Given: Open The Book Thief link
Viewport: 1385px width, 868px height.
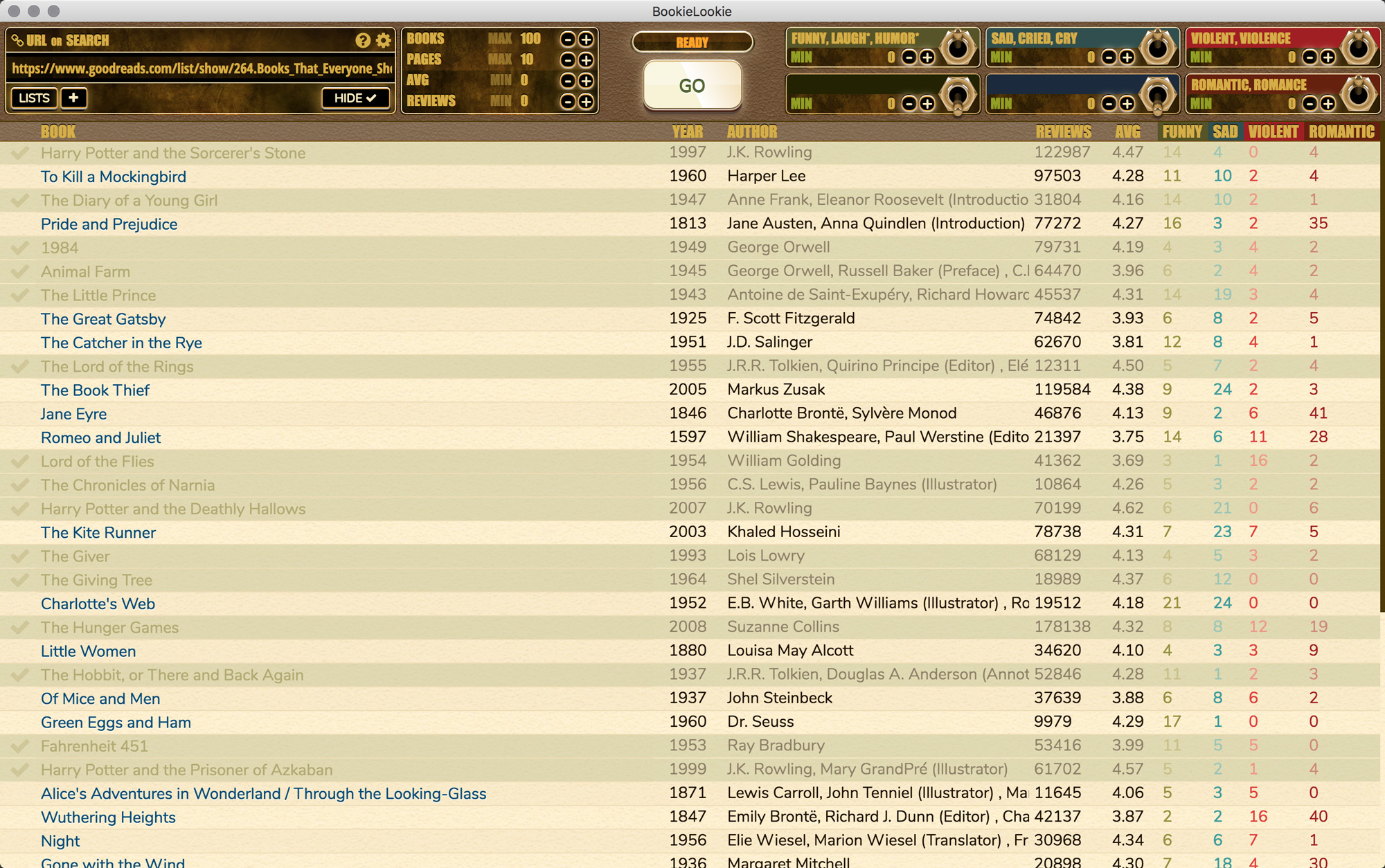Looking at the screenshot, I should click(95, 390).
